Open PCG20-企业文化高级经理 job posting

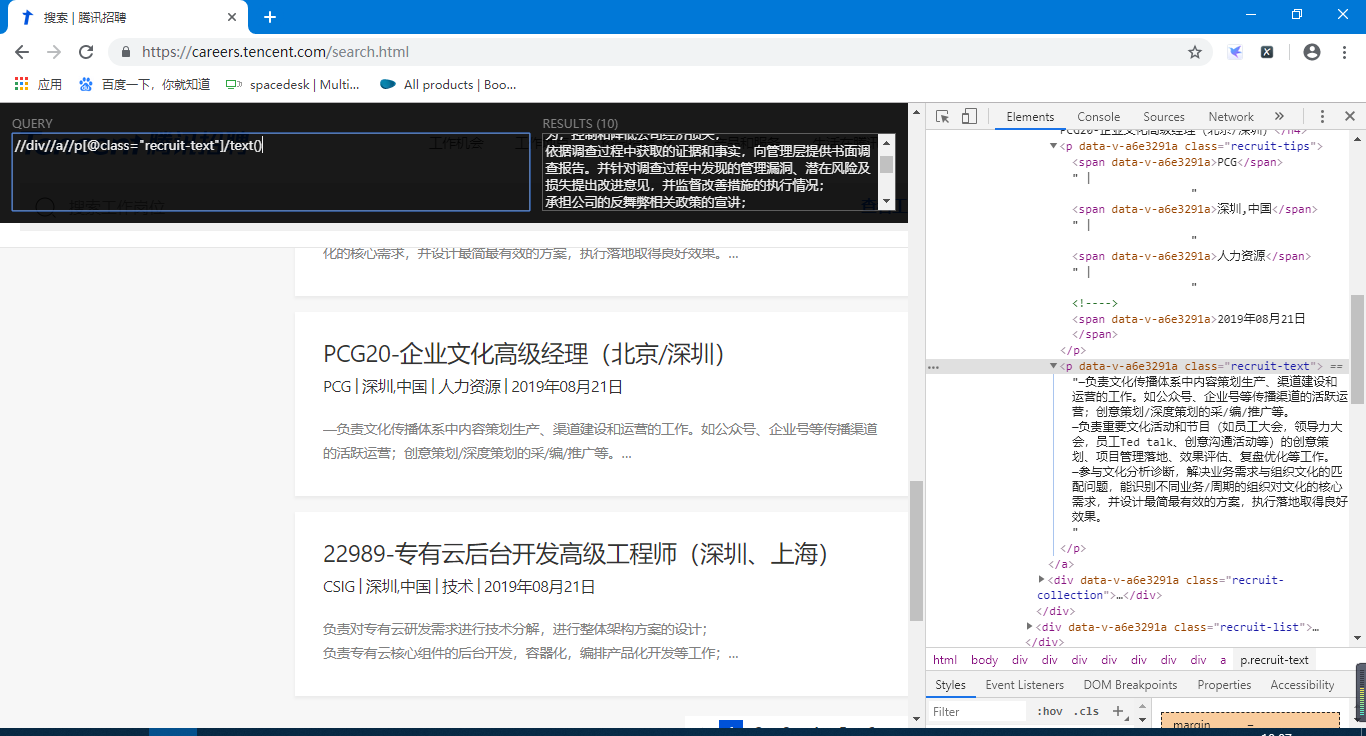coord(524,355)
